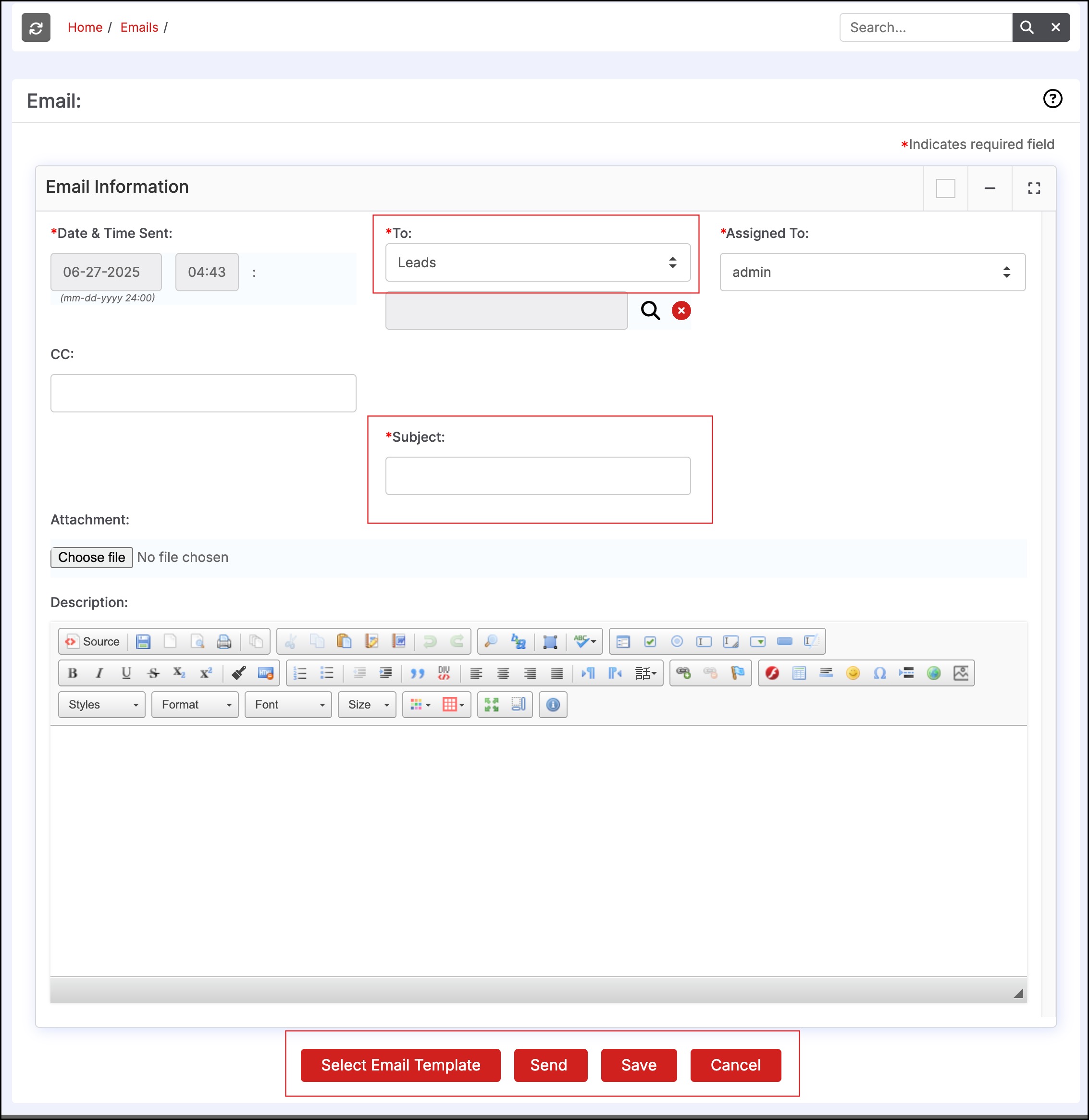Open the Assigned To dropdown showing admin
The image size is (1089, 1120).
tap(872, 272)
